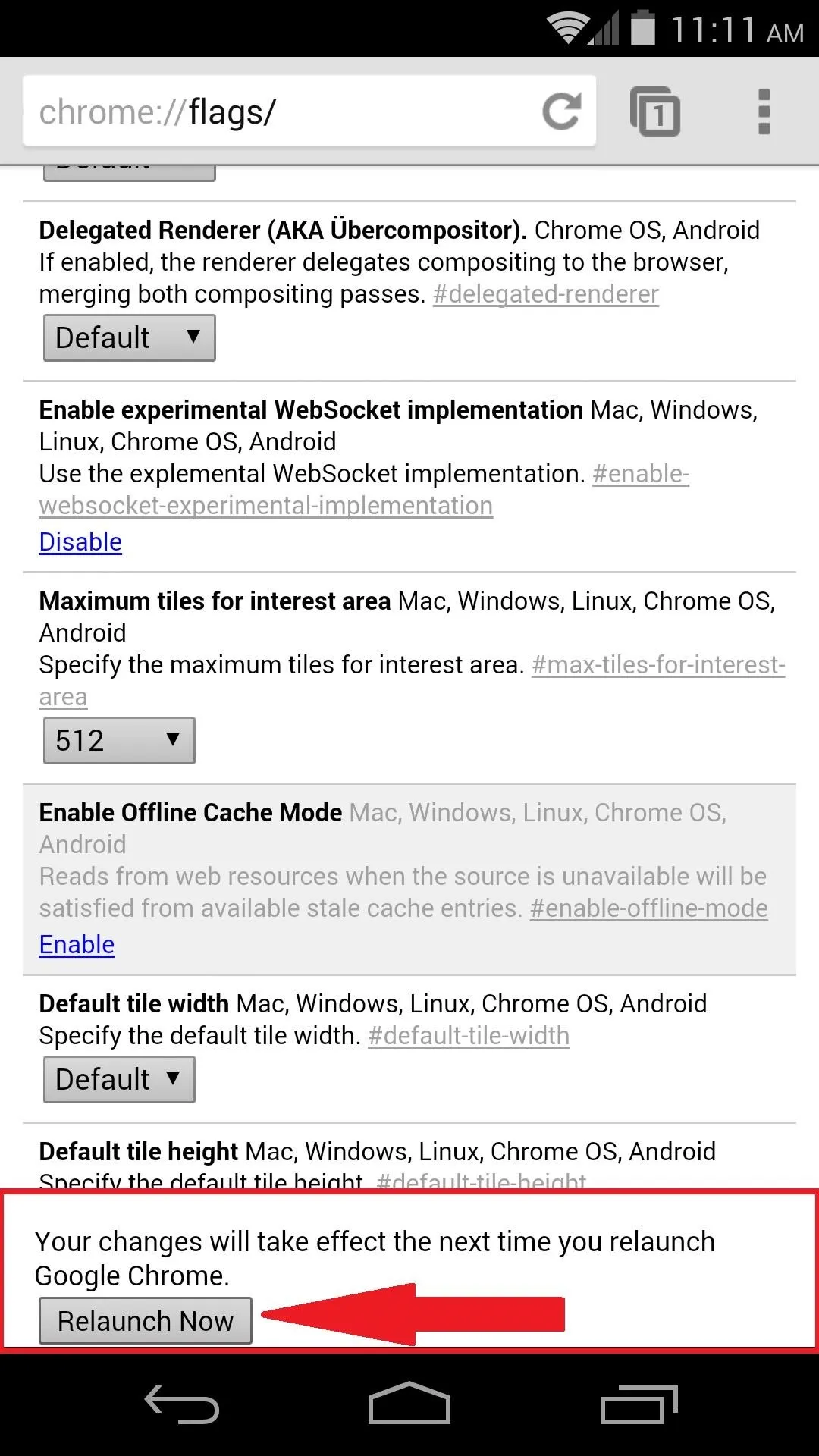Click the #max-tiles-for-interest-area link
Viewport: 819px width, 1456px height.
pos(658,665)
